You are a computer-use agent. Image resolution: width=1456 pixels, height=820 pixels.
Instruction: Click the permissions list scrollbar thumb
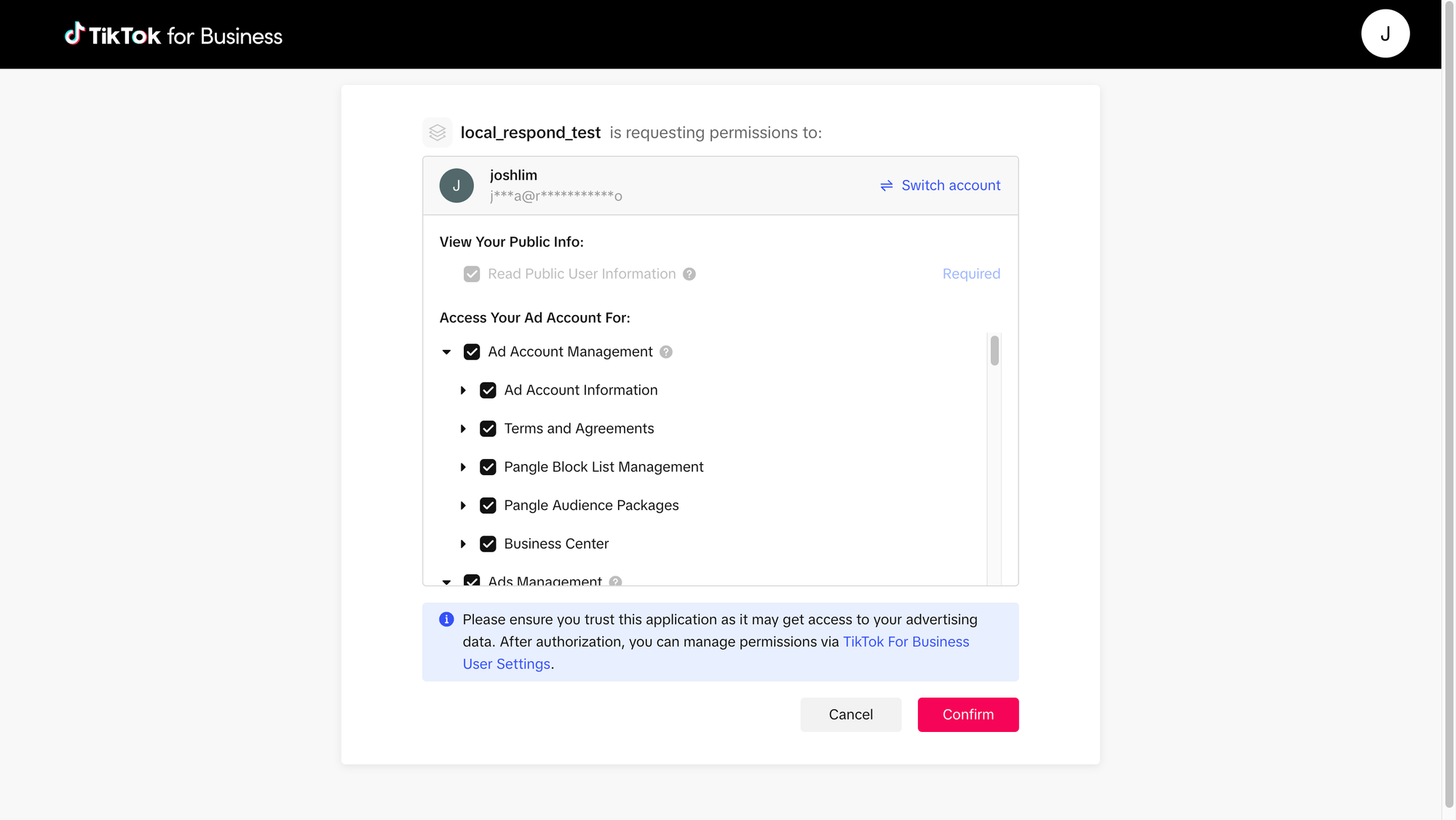(994, 351)
